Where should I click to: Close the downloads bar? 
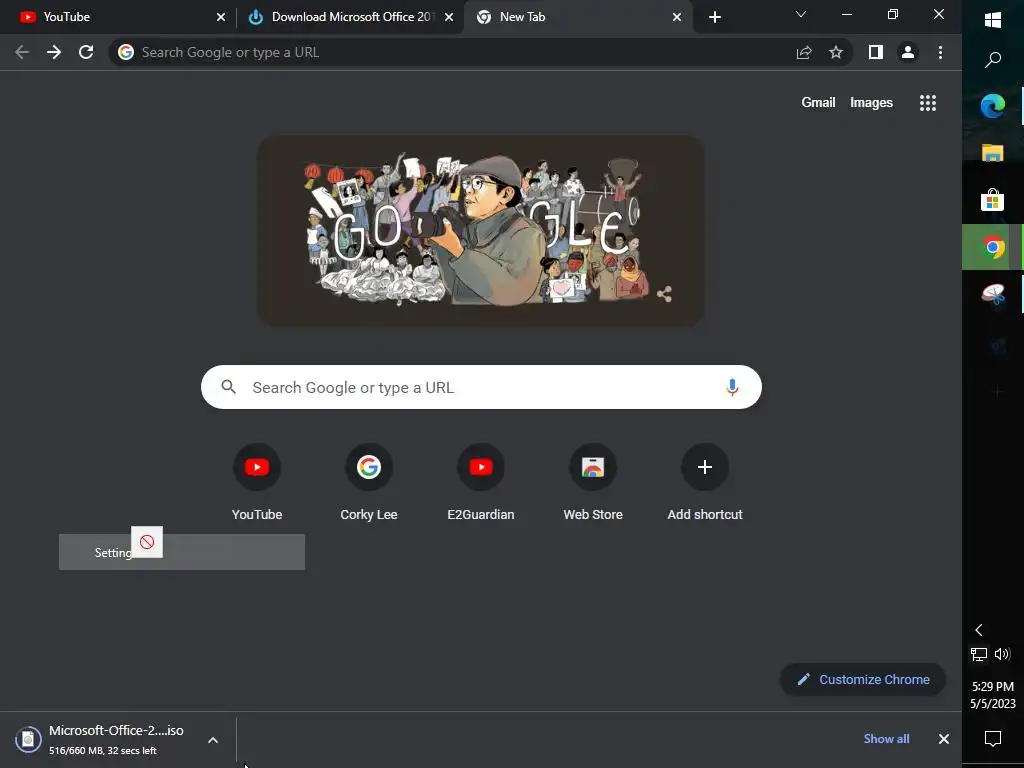pyautogui.click(x=944, y=739)
